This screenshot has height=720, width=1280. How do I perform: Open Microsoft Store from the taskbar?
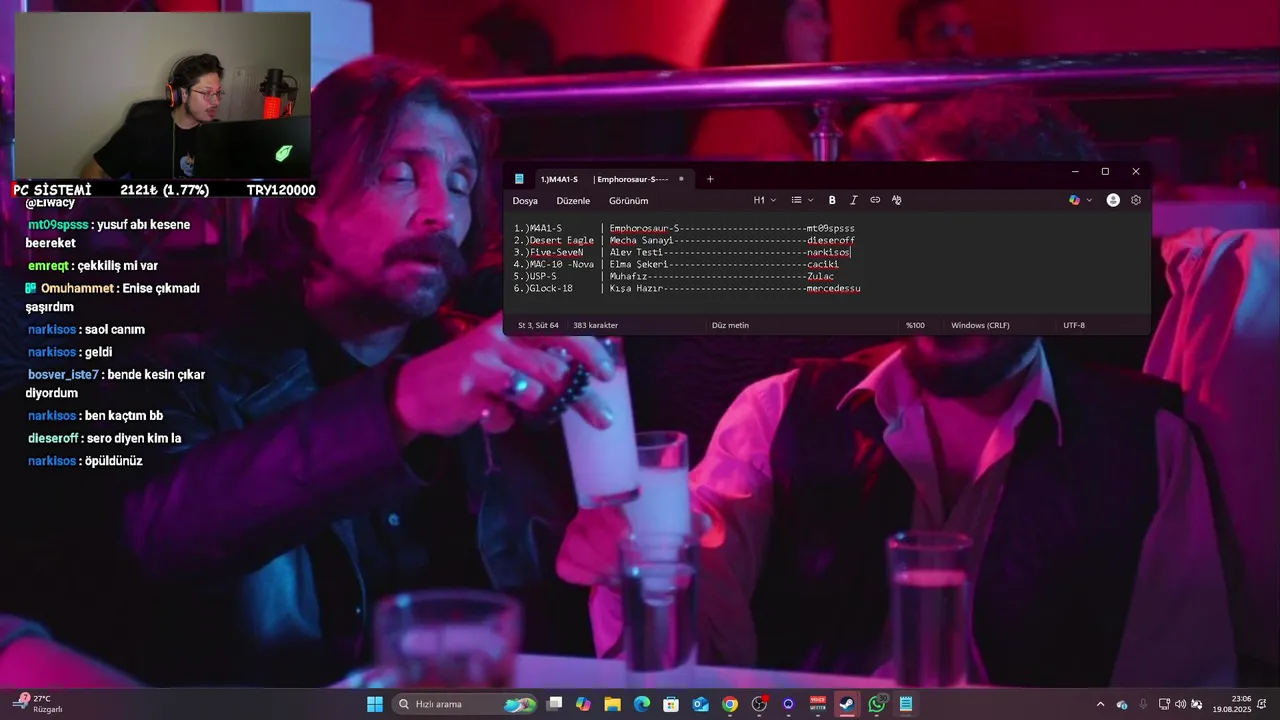click(x=671, y=704)
